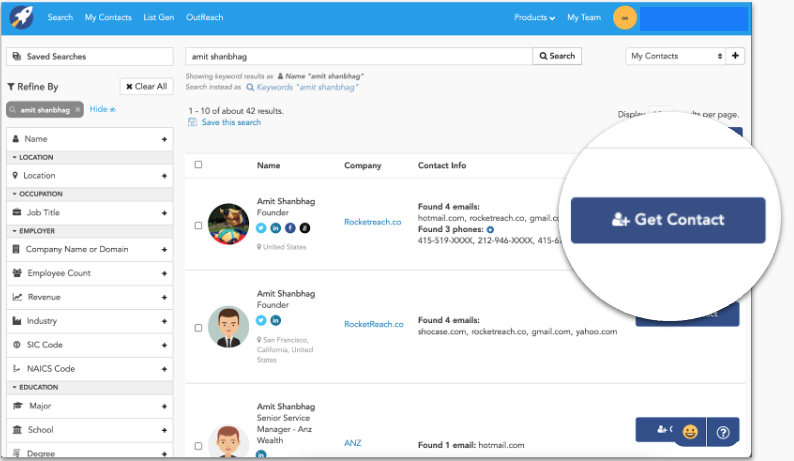Image resolution: width=794 pixels, height=461 pixels.
Task: Click Save this search link
Action: 231,122
